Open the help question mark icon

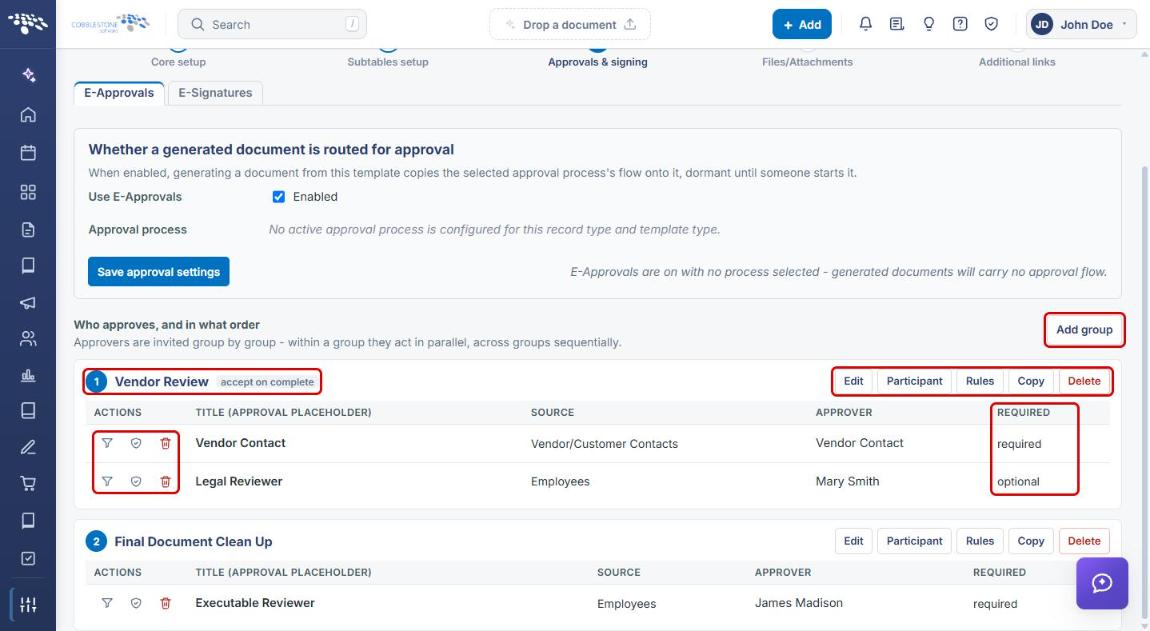[x=959, y=24]
